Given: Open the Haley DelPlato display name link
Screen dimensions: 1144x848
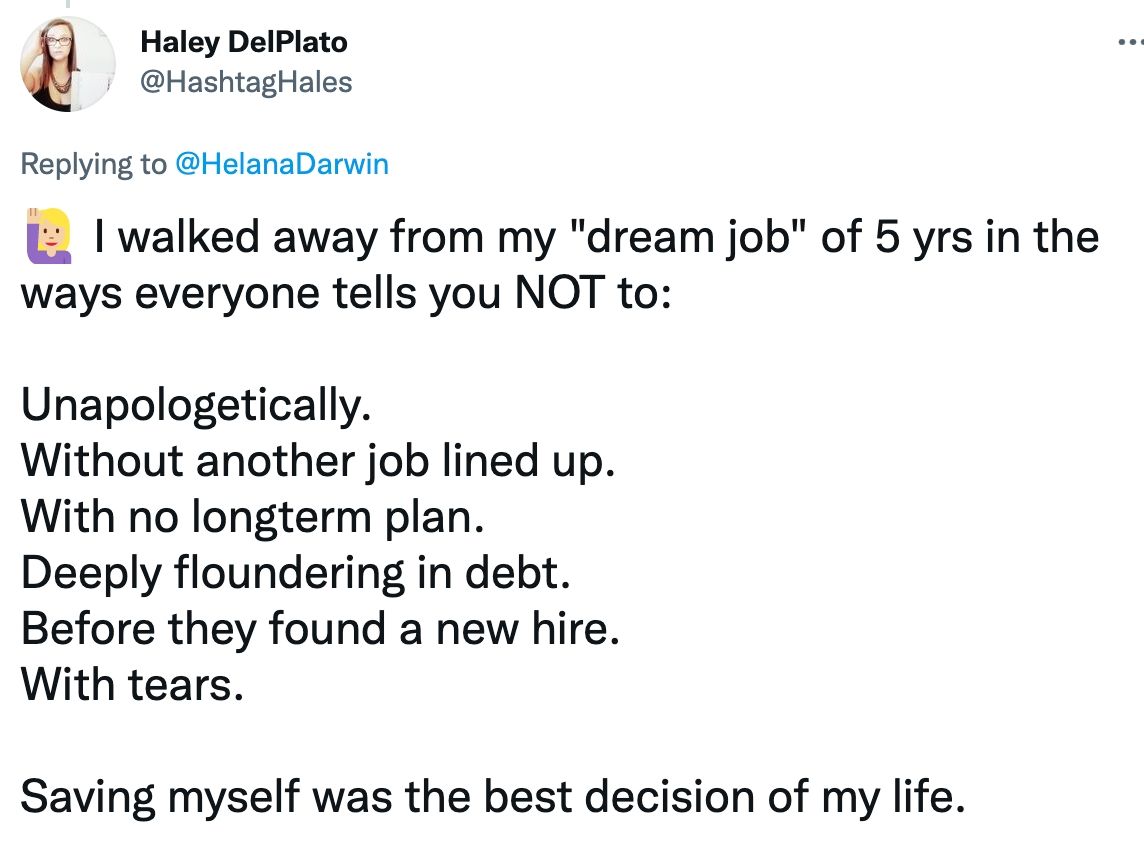Looking at the screenshot, I should click(x=244, y=42).
